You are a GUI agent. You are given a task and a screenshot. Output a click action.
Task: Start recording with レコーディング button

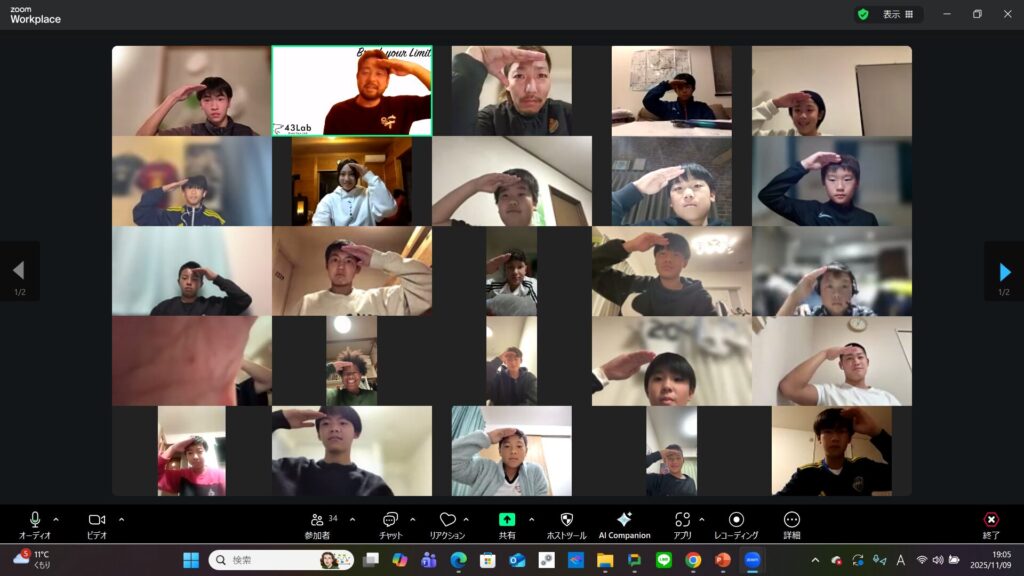point(736,520)
